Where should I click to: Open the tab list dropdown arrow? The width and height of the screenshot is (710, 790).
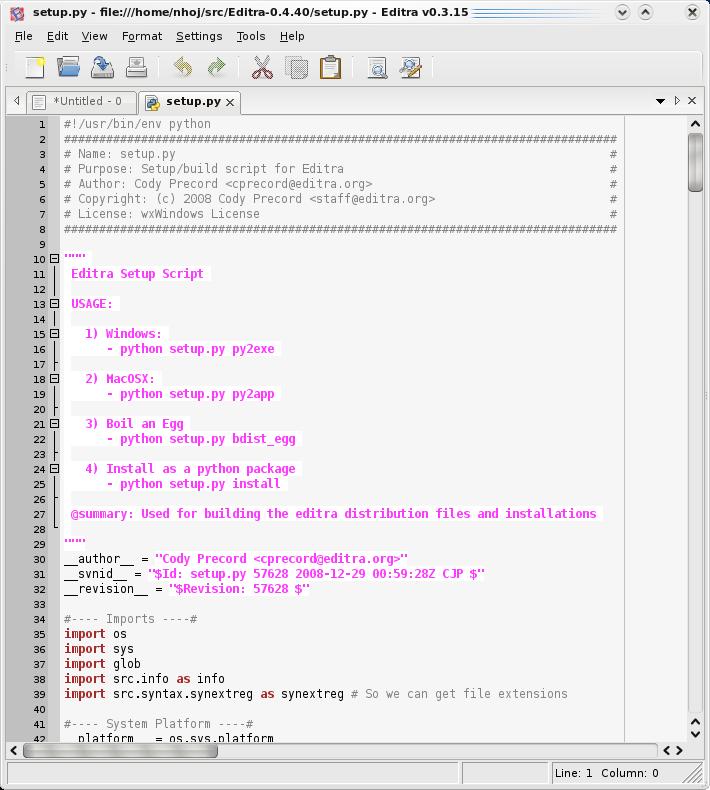(x=661, y=101)
